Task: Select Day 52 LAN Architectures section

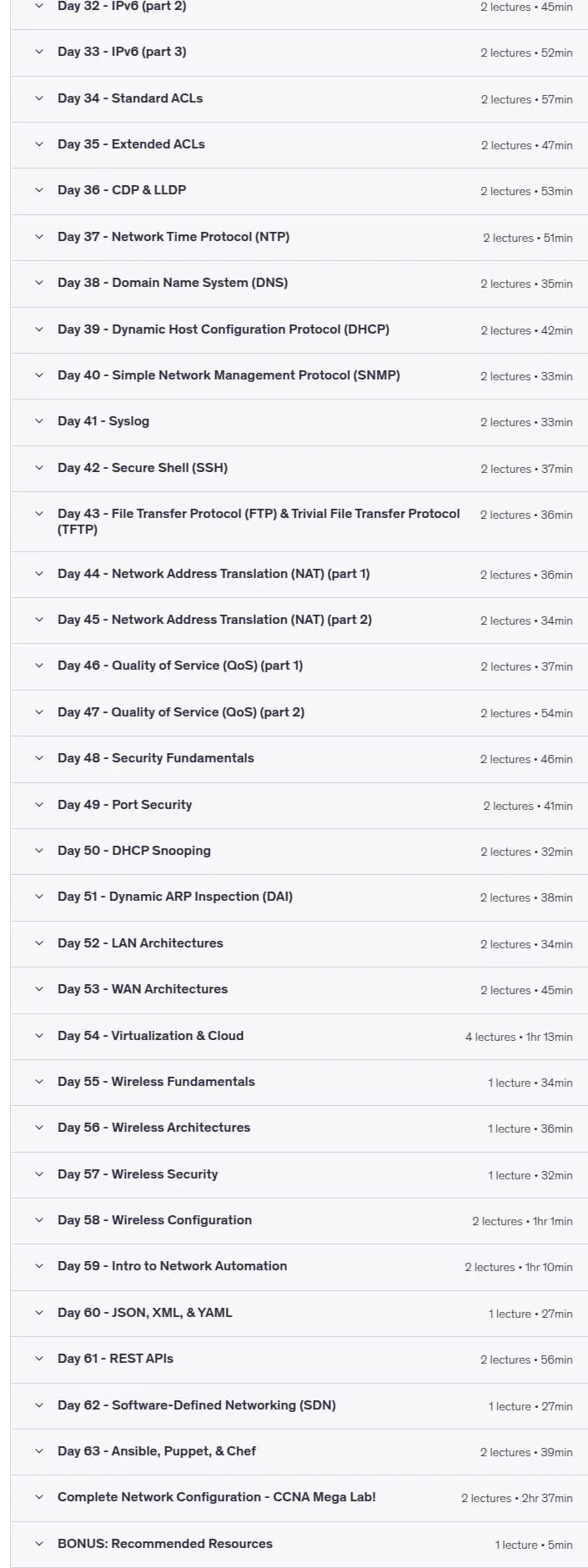Action: tap(299, 943)
